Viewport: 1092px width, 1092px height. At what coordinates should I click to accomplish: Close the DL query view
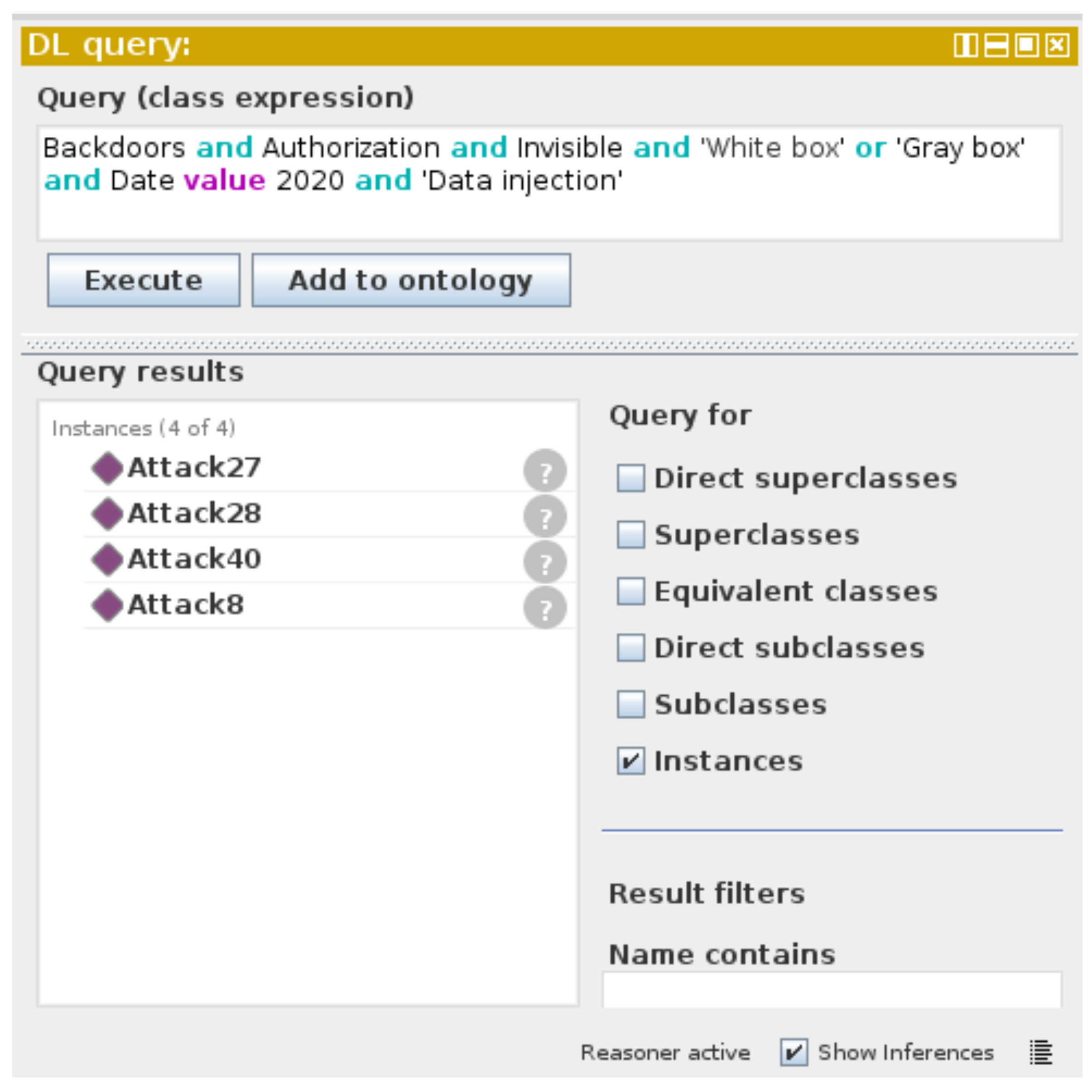(x=1057, y=45)
